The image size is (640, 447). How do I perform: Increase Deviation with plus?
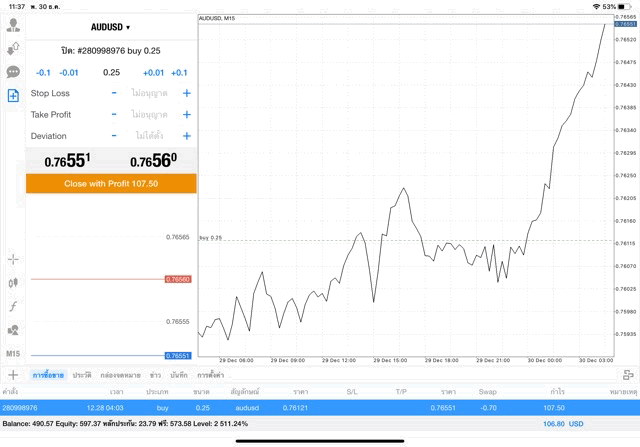tap(187, 136)
